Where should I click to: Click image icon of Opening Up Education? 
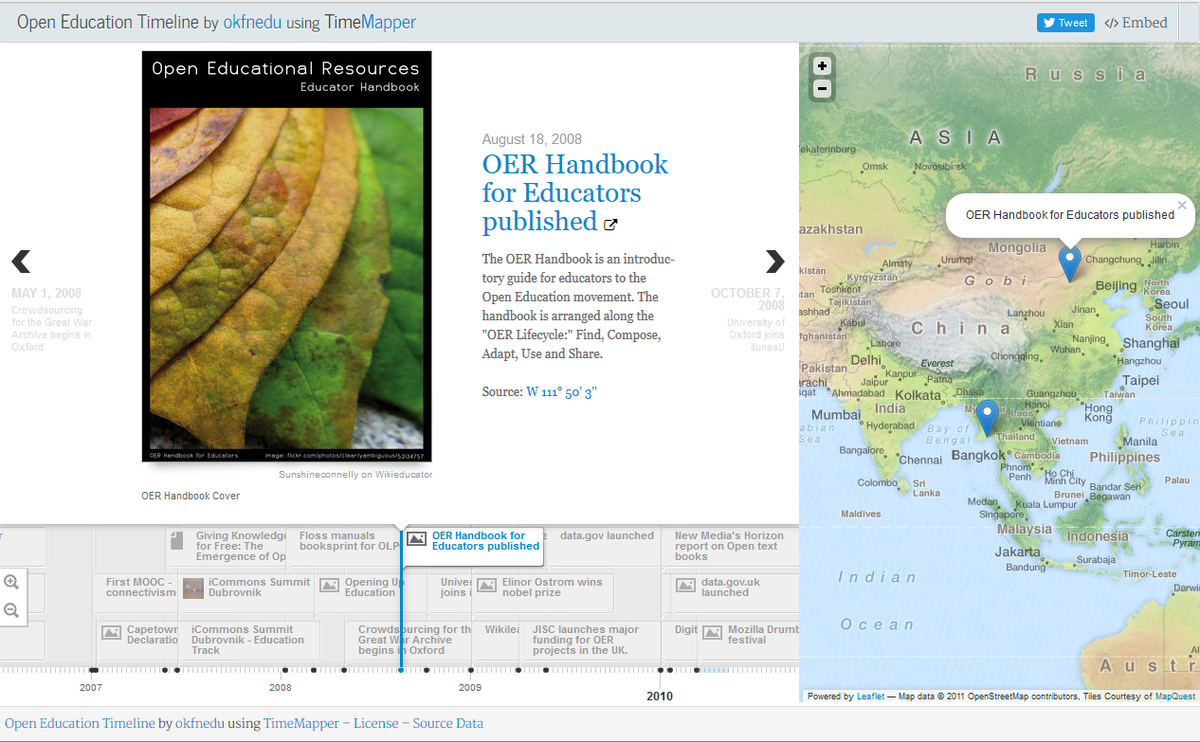pyautogui.click(x=329, y=585)
